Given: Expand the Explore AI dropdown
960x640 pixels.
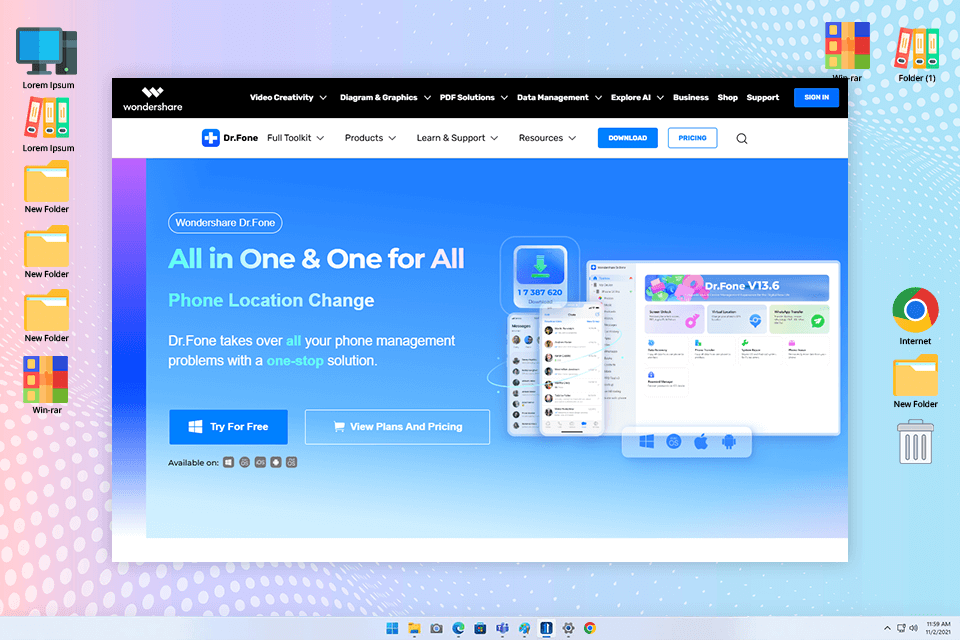Looking at the screenshot, I should coord(637,97).
